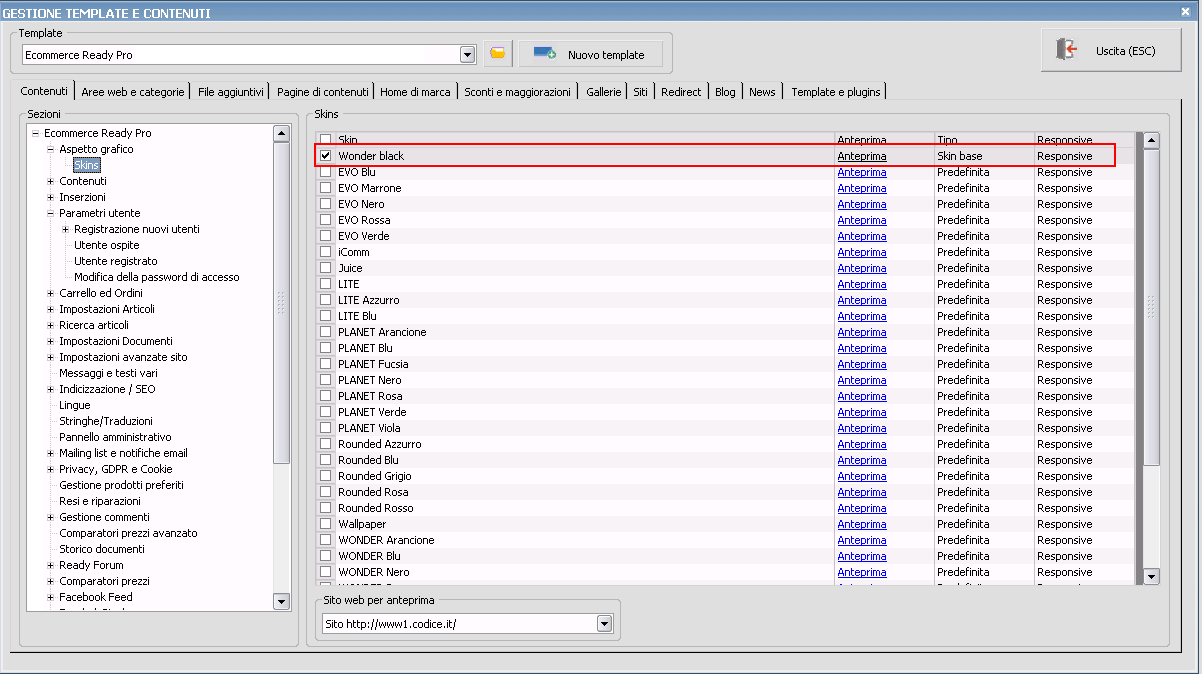Enable the EVO Nero skin checkbox
Viewport: 1202px width, 674px height.
(325, 204)
